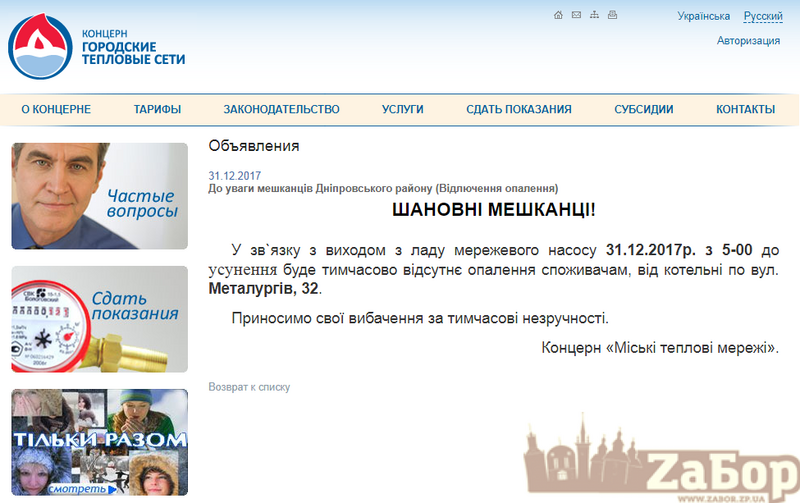Click the print version icon
The image size is (800, 503).
coord(612,15)
